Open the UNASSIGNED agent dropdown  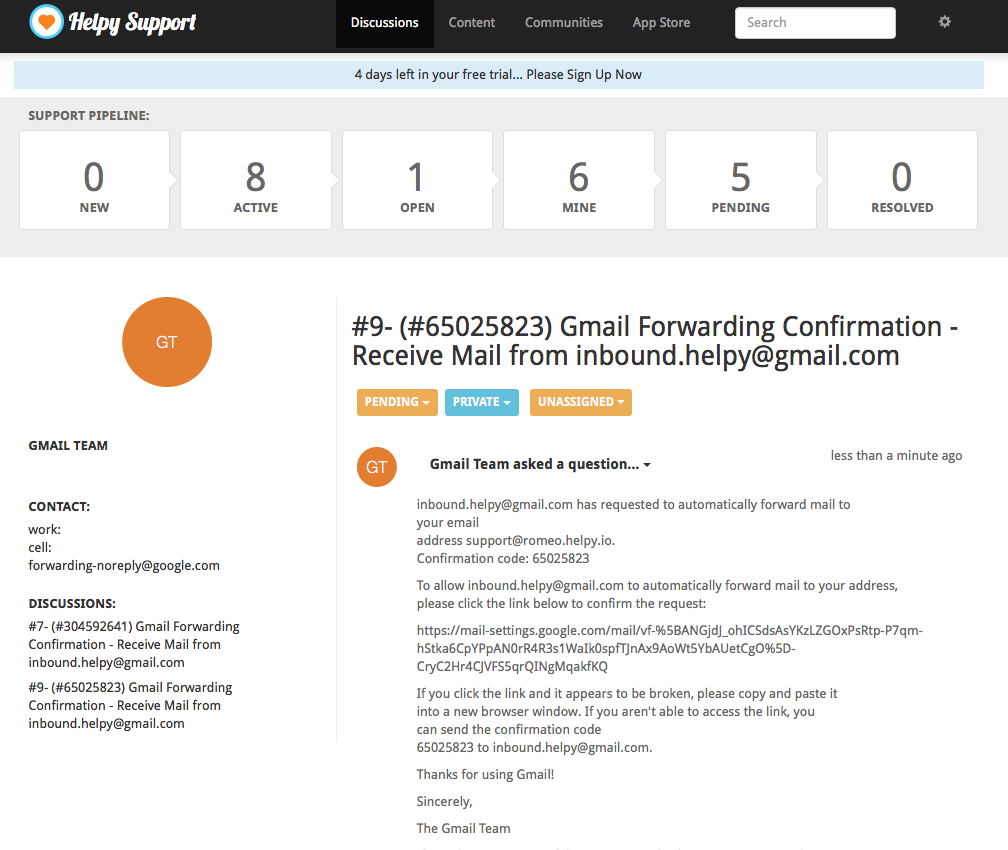click(x=580, y=402)
